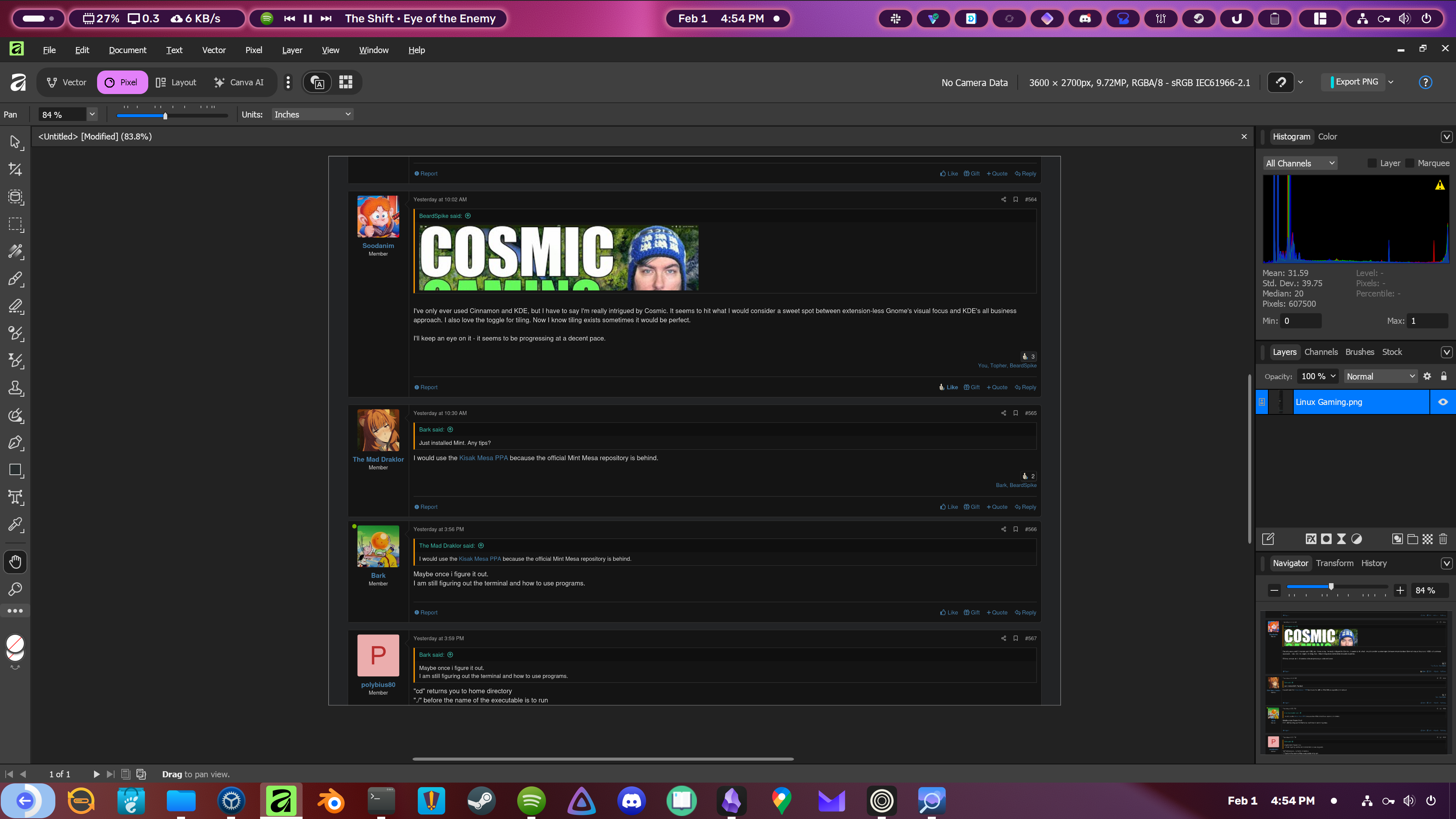This screenshot has width=1456, height=819.
Task: Switch to the Vector studio button
Action: (x=67, y=83)
